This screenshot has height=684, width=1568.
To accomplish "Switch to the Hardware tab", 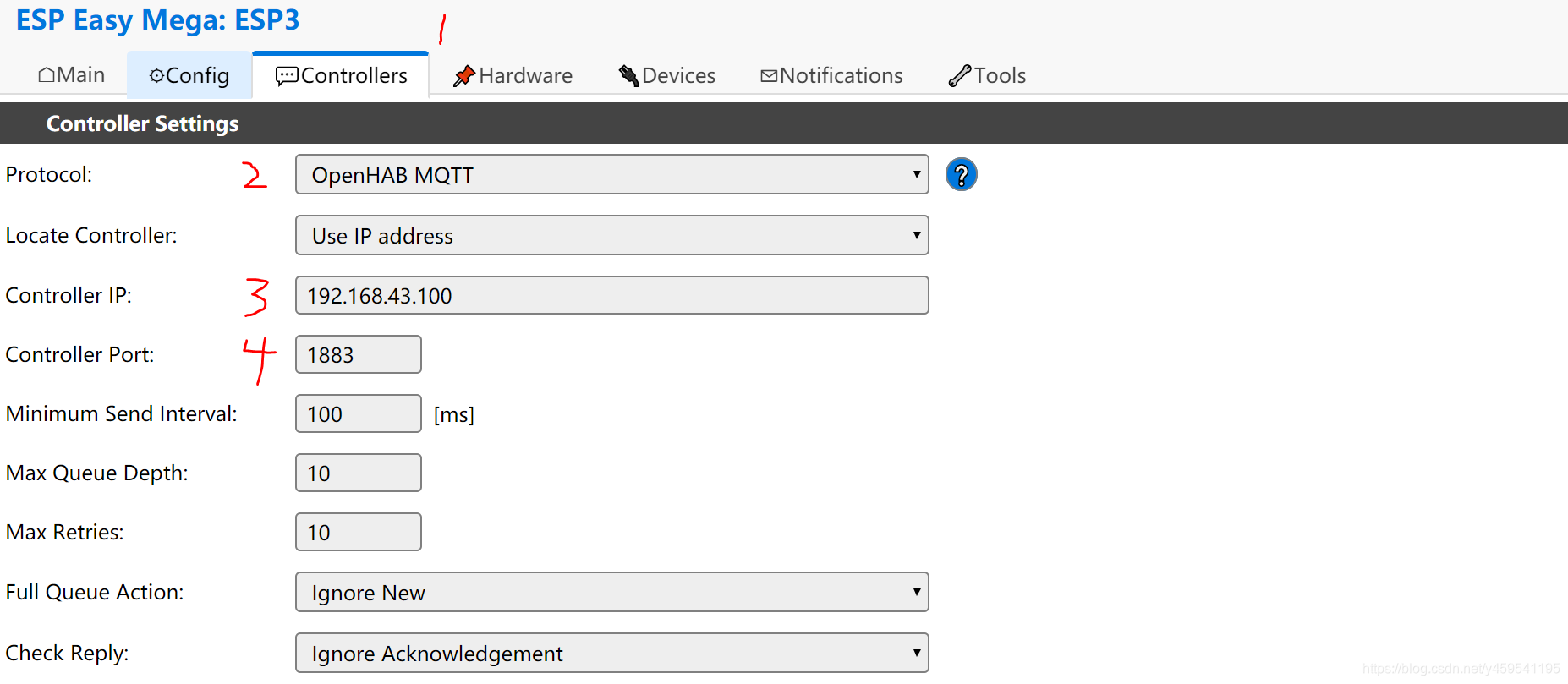I will coord(513,75).
